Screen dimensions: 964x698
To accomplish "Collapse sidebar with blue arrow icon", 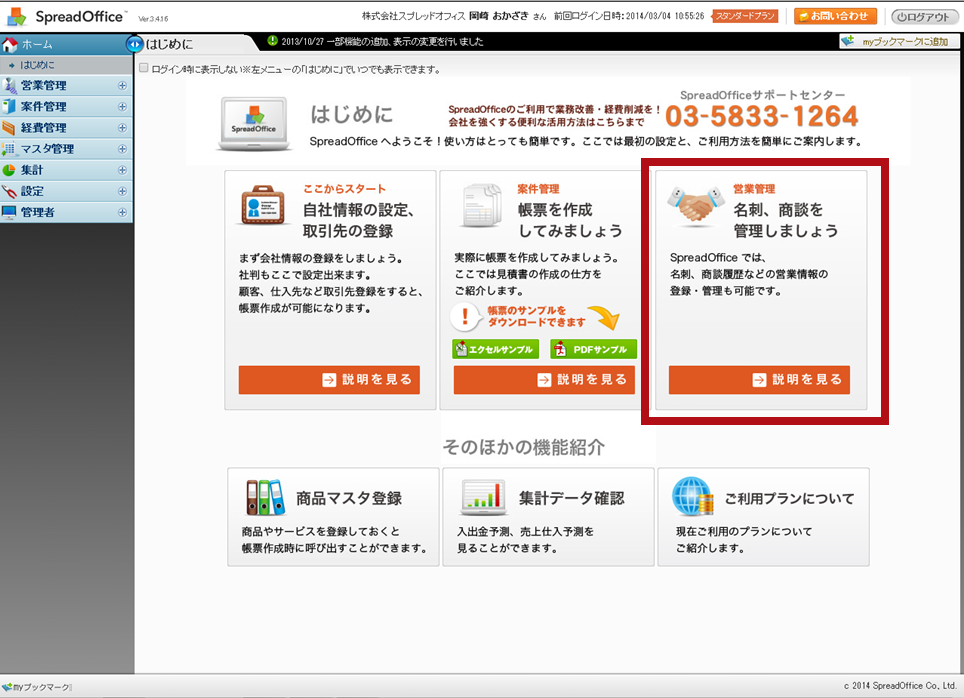I will point(133,44).
